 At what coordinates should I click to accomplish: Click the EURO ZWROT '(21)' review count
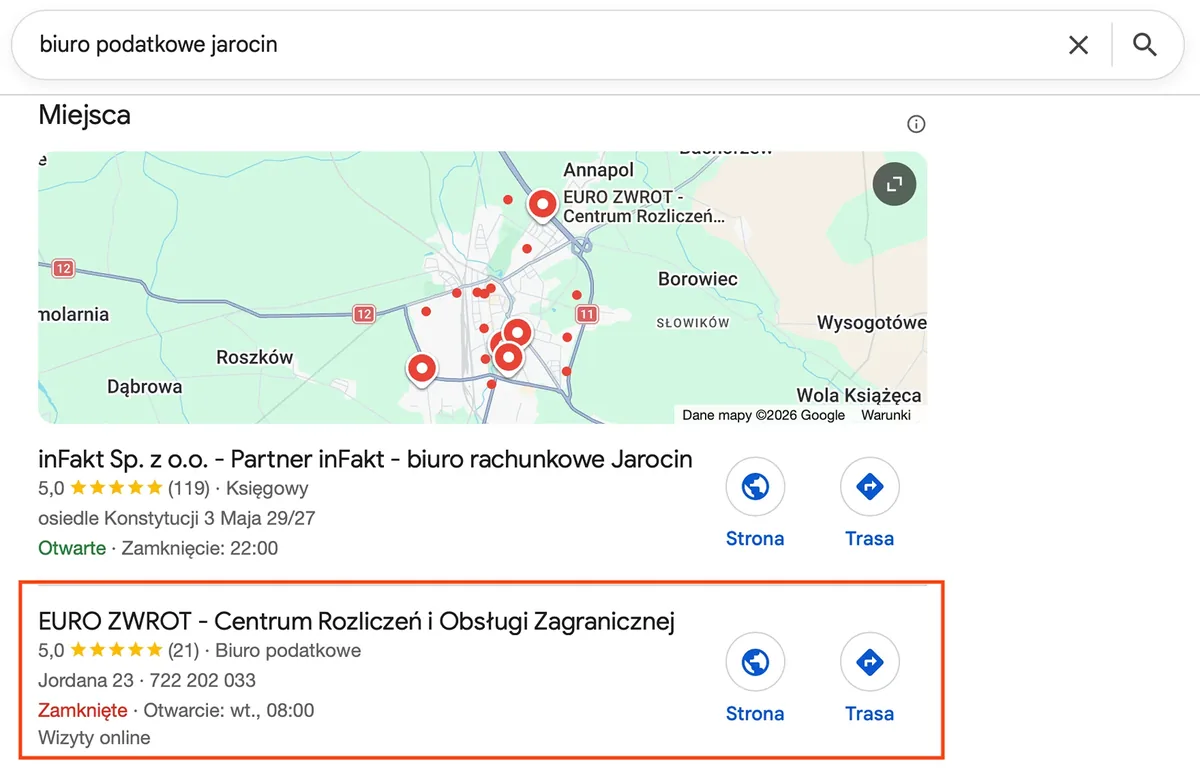tap(183, 651)
